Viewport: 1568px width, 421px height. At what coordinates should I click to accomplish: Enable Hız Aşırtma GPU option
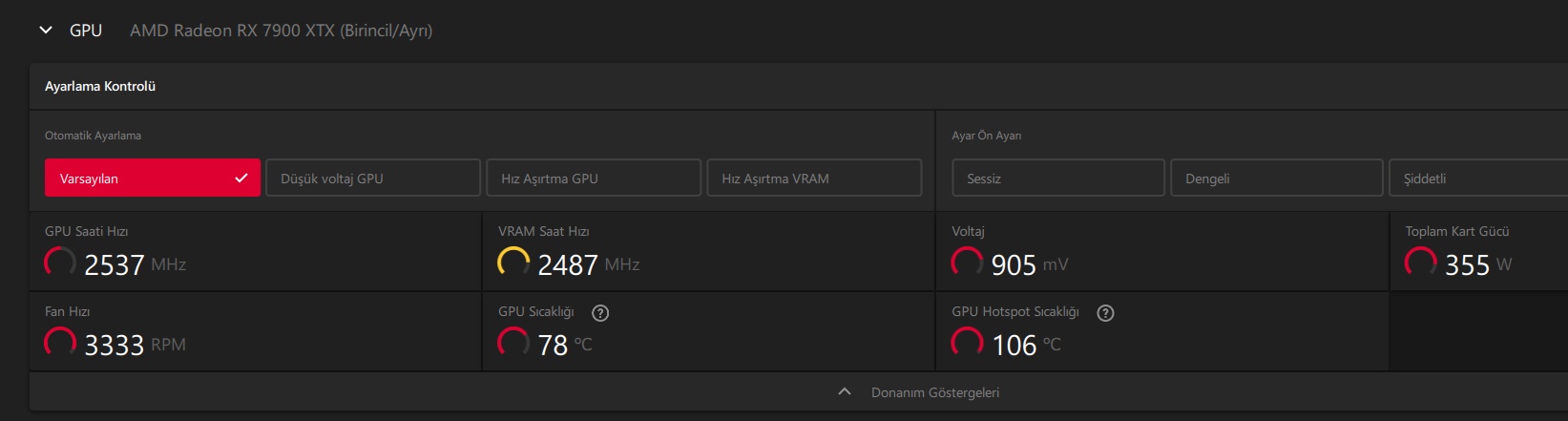tap(594, 179)
